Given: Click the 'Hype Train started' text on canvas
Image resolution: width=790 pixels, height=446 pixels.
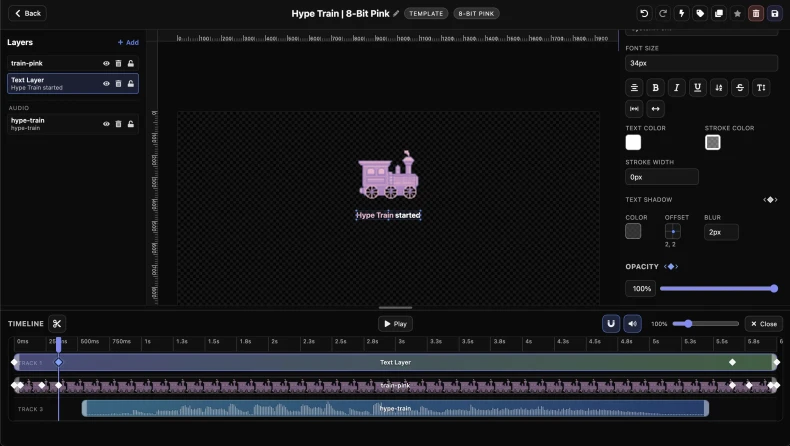Looking at the screenshot, I should pyautogui.click(x=388, y=215).
